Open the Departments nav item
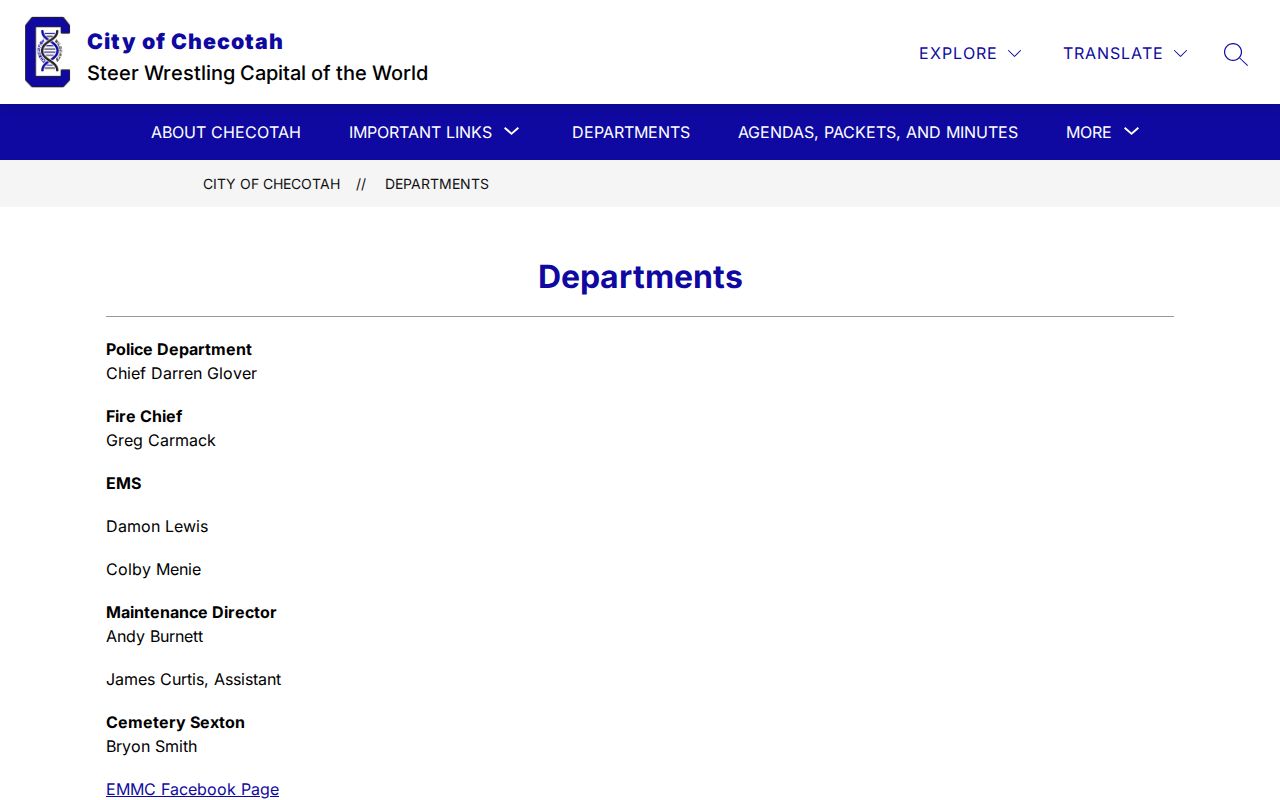Screen dimensions: 1280x800 (631, 132)
